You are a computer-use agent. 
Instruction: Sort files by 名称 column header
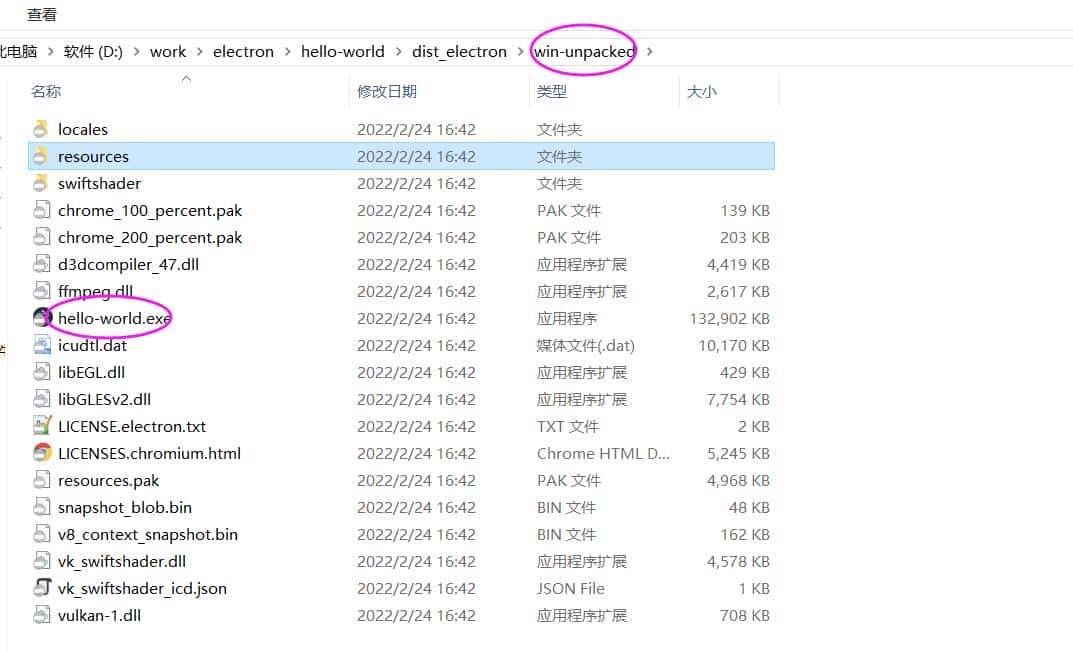[x=46, y=91]
